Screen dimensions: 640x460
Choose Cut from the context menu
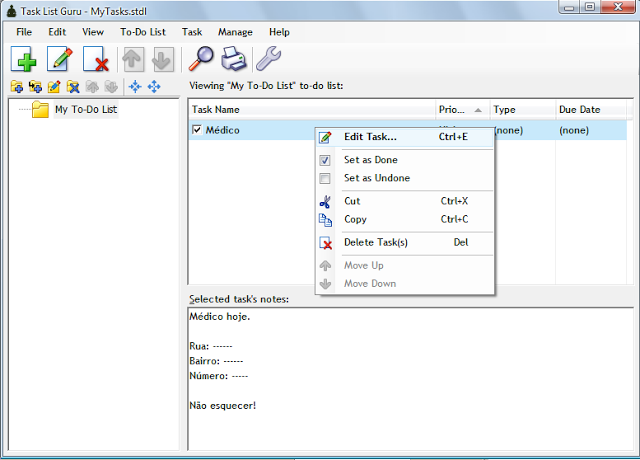[404, 201]
